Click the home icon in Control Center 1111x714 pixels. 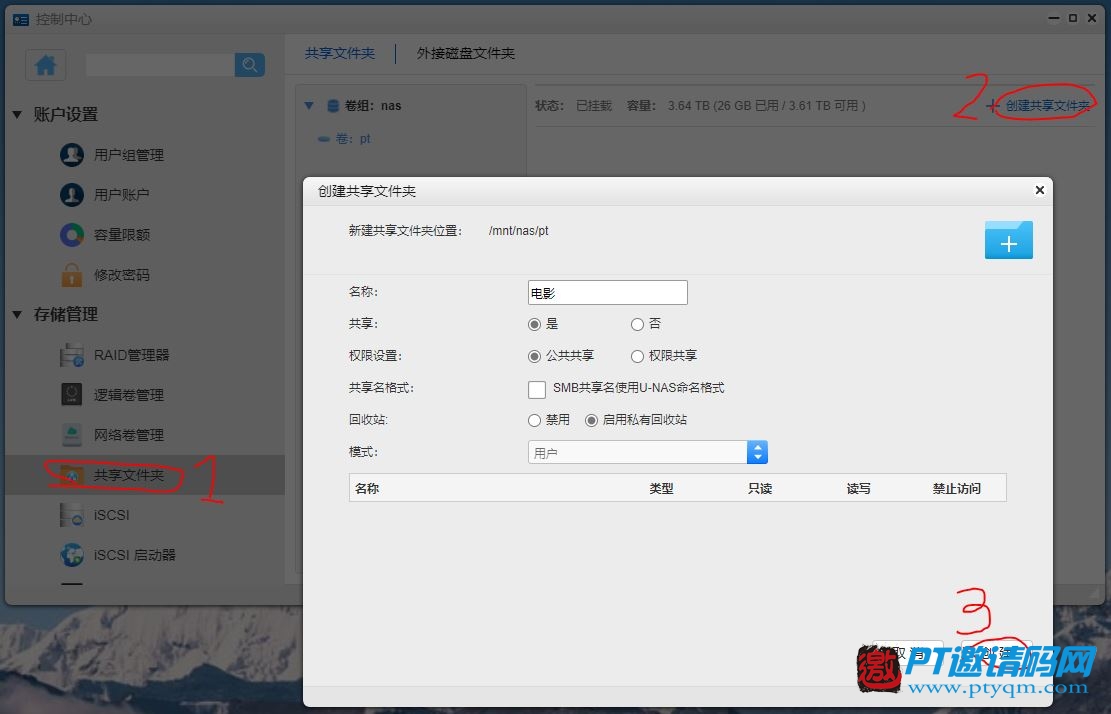tap(45, 65)
